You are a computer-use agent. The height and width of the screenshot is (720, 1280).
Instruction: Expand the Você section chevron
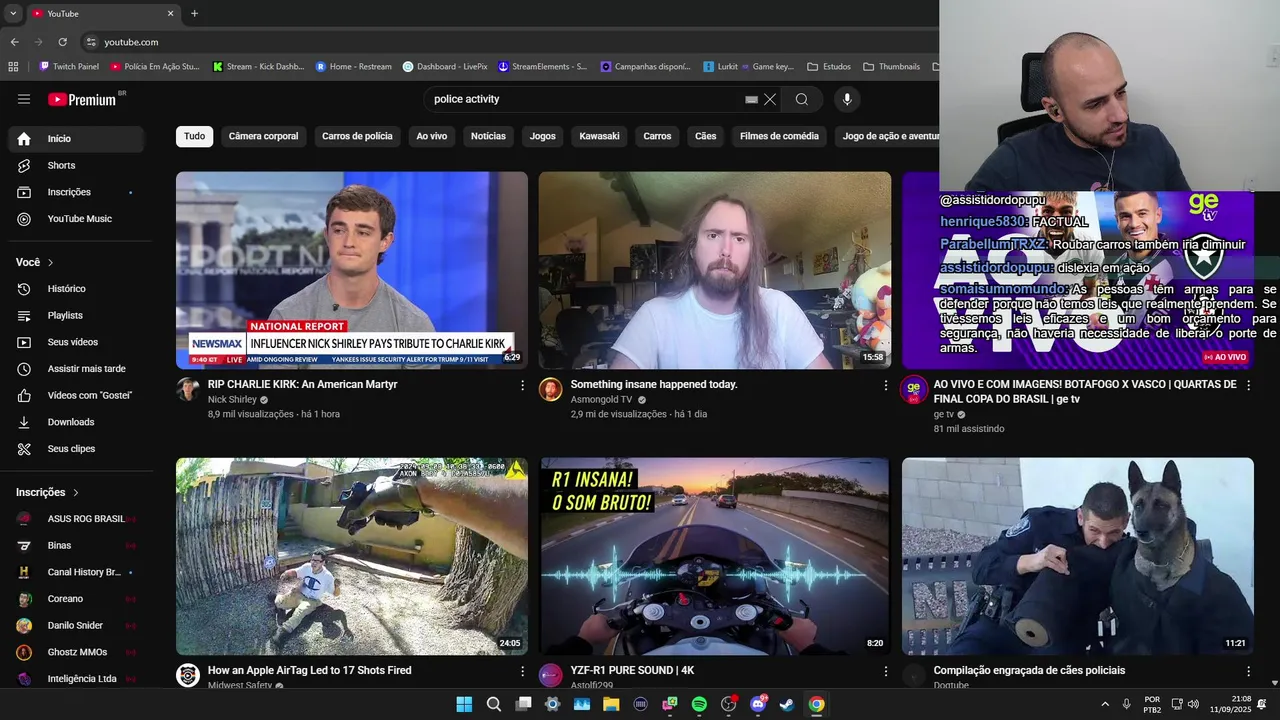(x=50, y=262)
